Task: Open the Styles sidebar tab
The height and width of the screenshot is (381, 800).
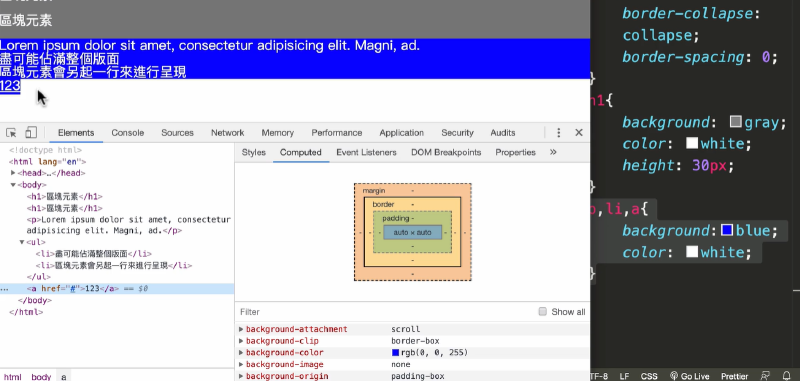Action: [x=254, y=152]
